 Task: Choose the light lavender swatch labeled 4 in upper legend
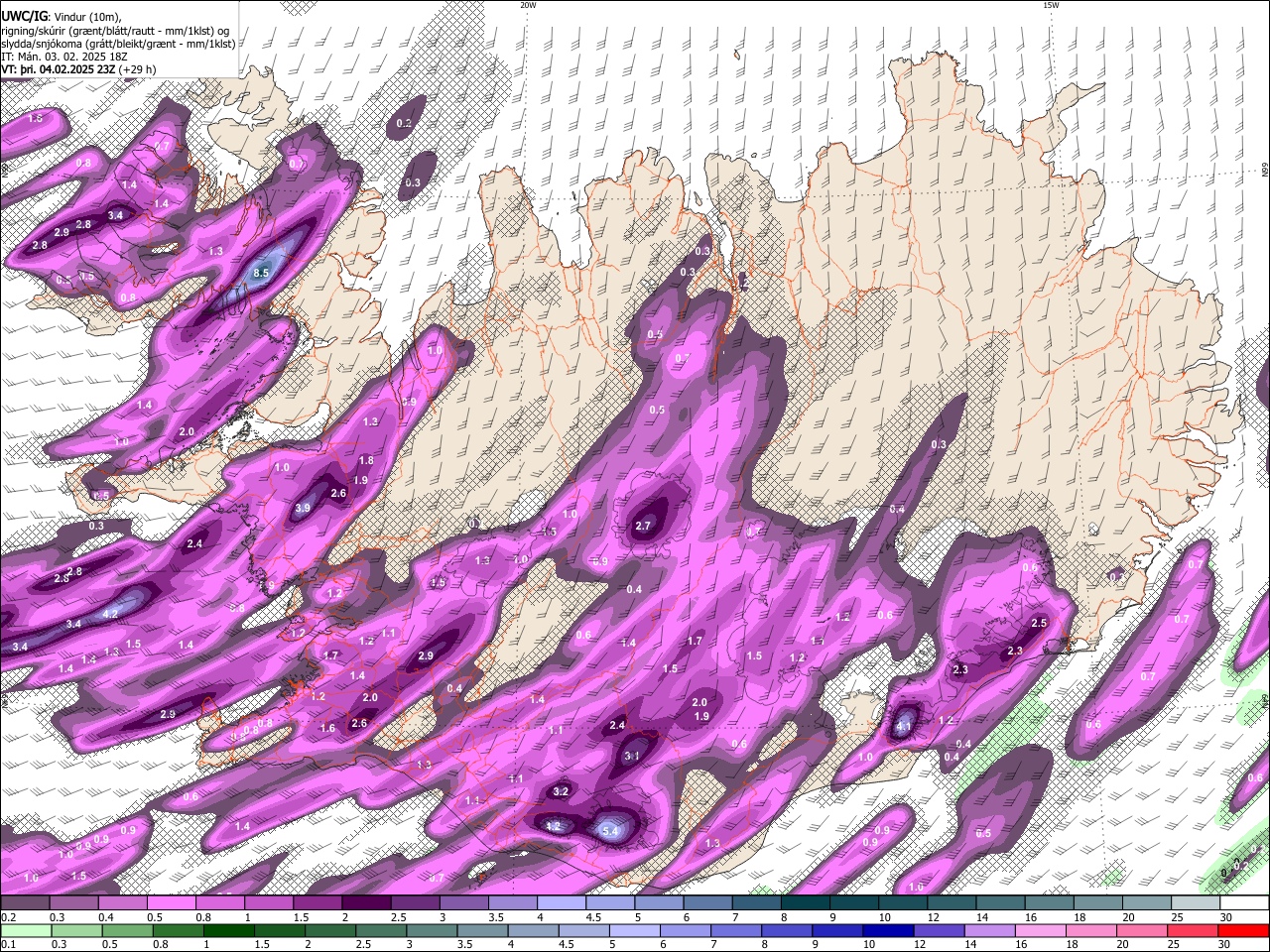561,902
